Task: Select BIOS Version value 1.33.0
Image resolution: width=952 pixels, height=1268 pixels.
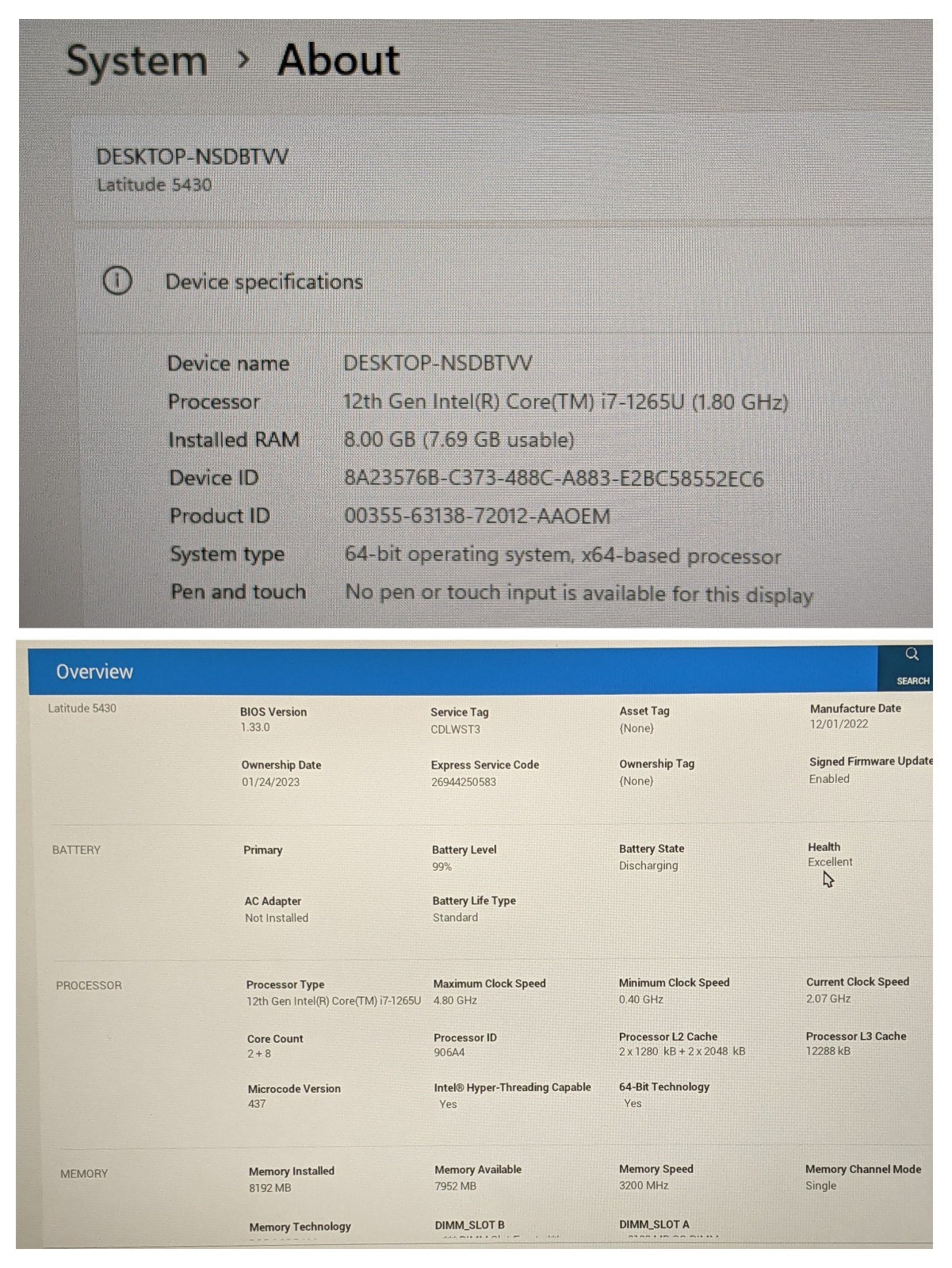Action: (255, 727)
